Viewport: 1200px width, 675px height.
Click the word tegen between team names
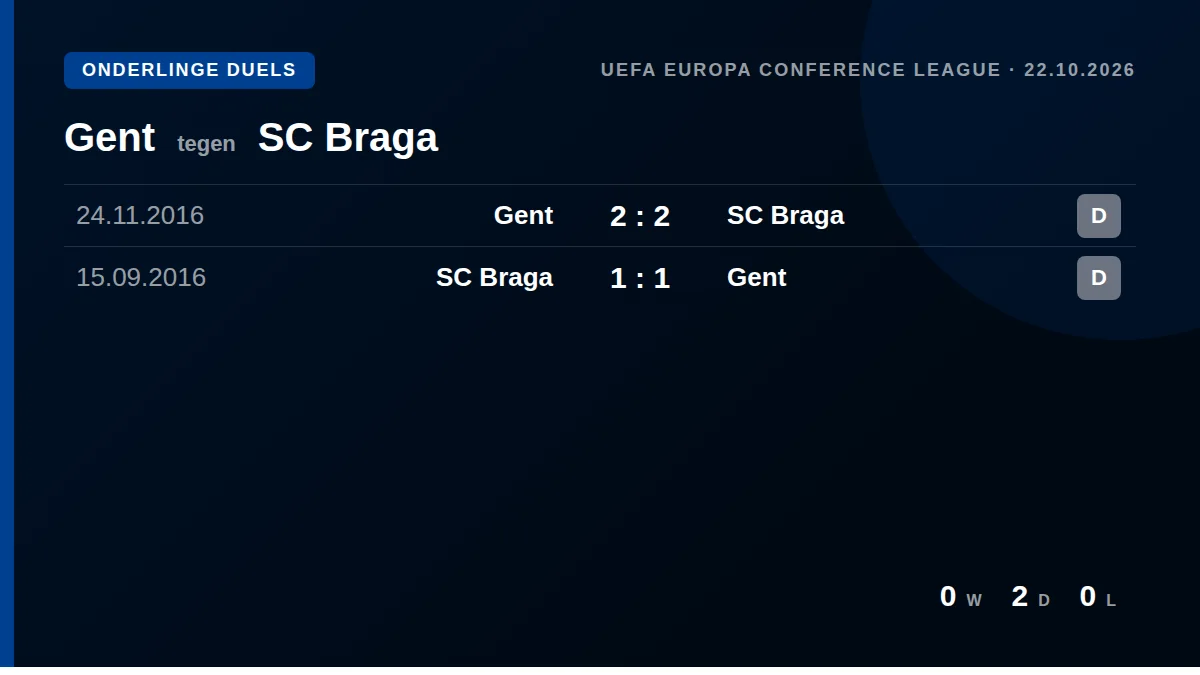(x=206, y=144)
